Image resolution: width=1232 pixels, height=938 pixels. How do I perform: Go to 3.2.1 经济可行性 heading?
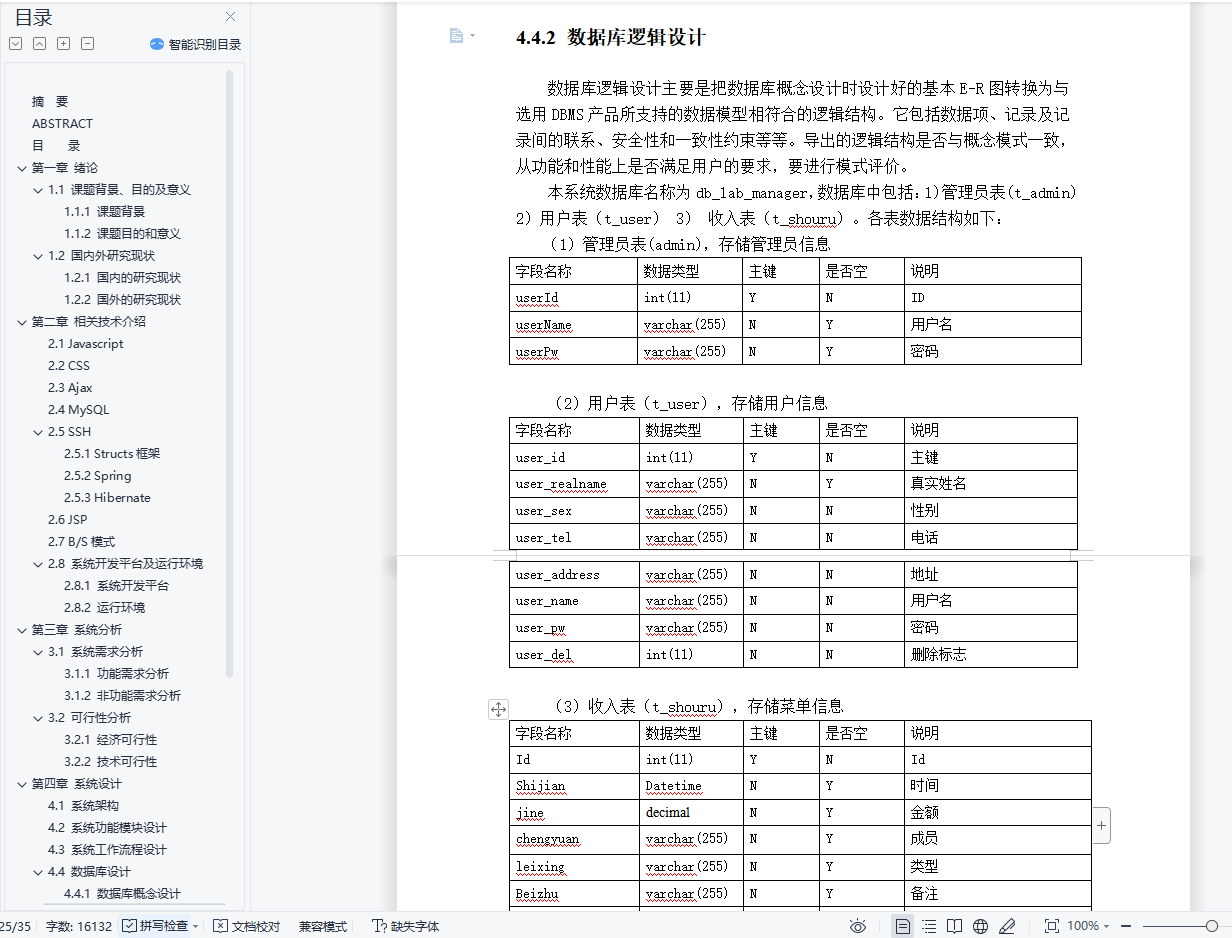tap(111, 740)
